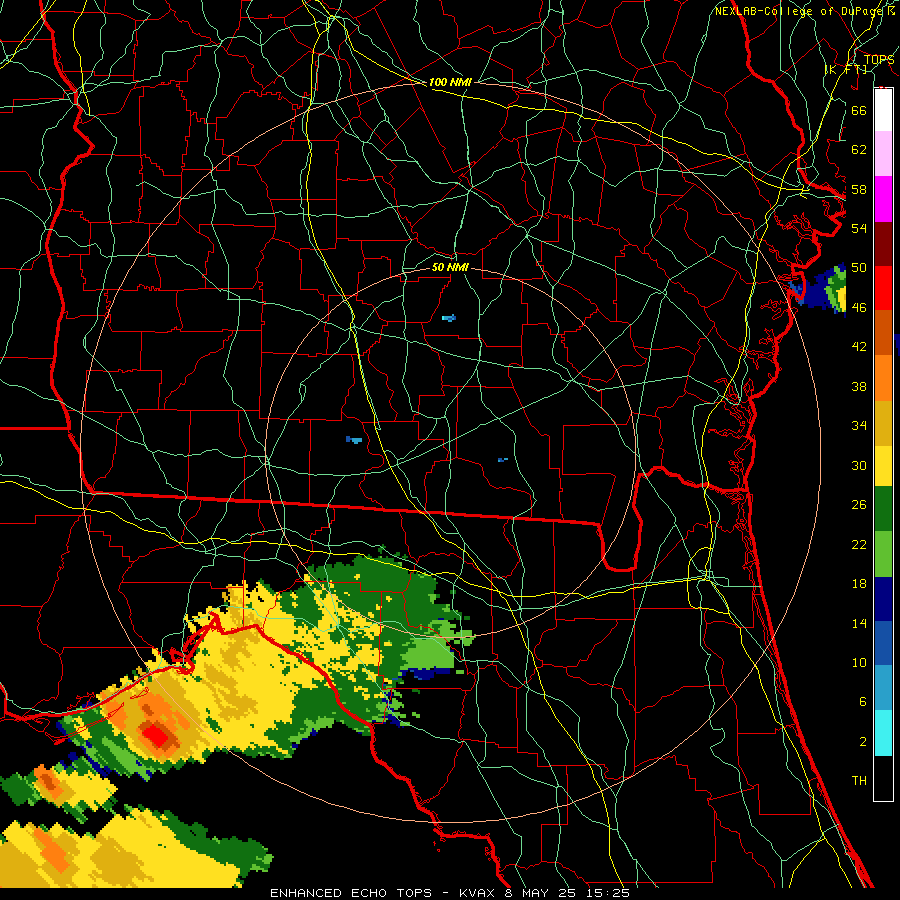Click the 'K FT' units label
This screenshot has height=900, width=900.
point(846,69)
